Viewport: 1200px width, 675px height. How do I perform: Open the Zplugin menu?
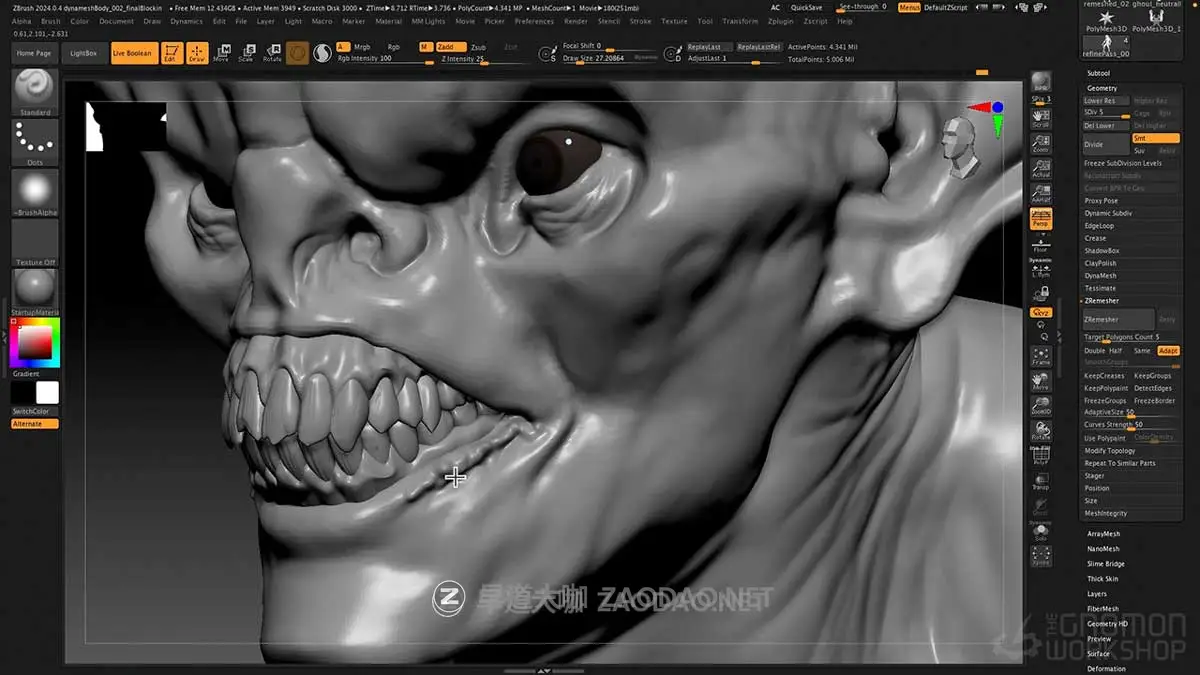(780, 21)
